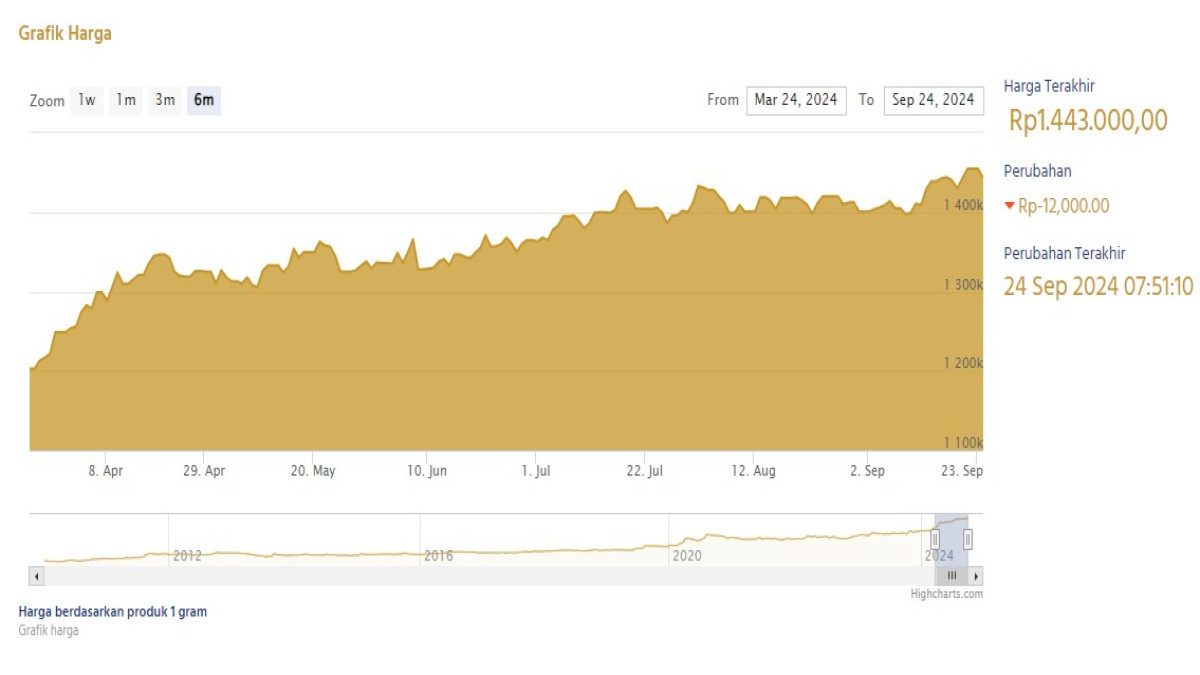This screenshot has width=1200, height=675.
Task: Click the '22. Jul' axis label
Action: [645, 471]
